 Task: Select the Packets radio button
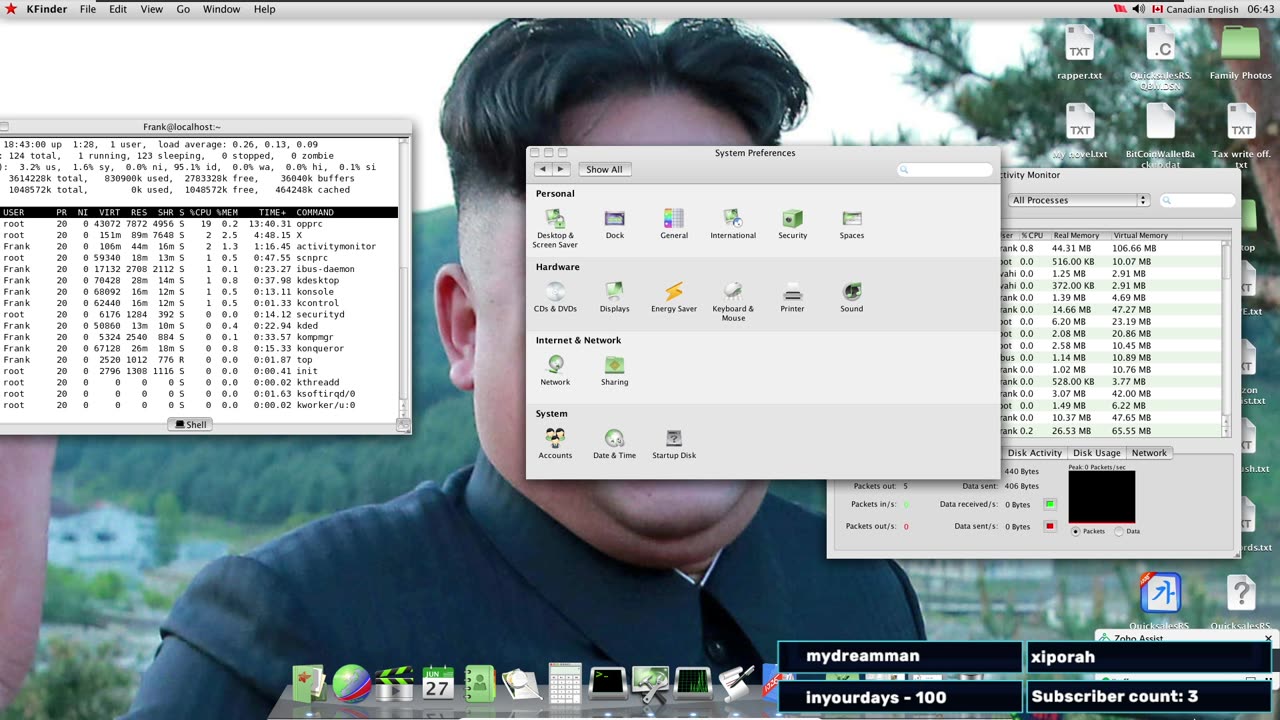(1076, 531)
